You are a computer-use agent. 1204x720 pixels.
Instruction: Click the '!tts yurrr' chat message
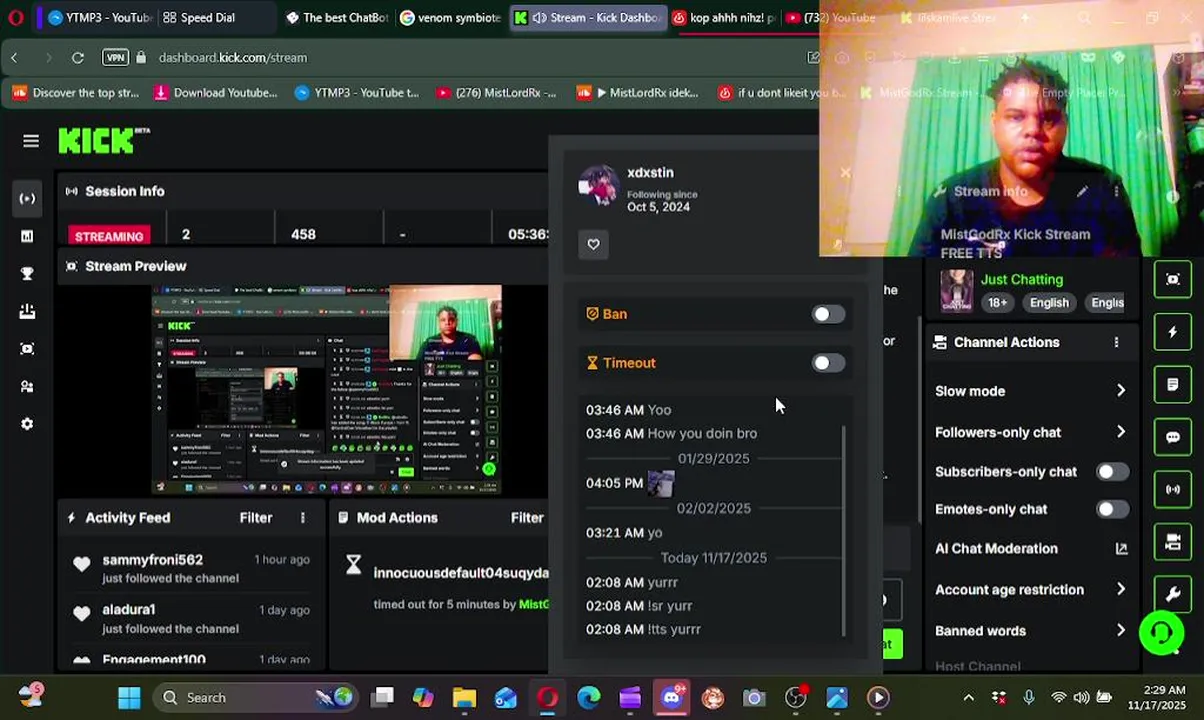674,629
